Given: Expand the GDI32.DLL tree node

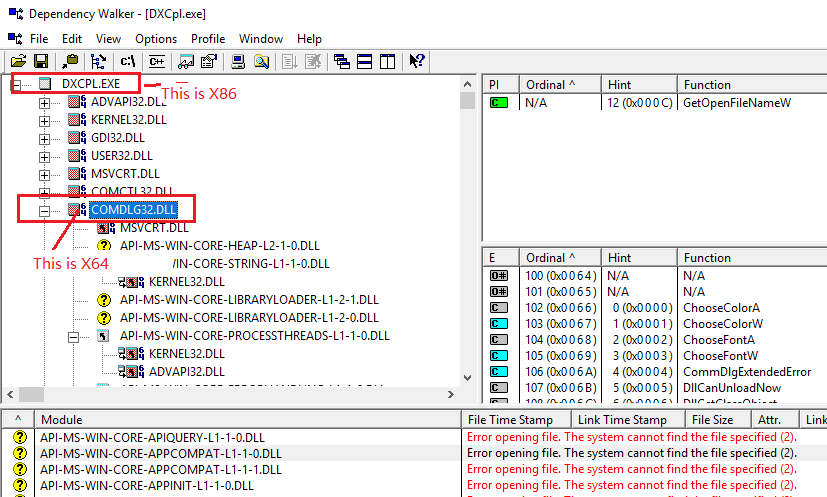Looking at the screenshot, I should 44,139.
